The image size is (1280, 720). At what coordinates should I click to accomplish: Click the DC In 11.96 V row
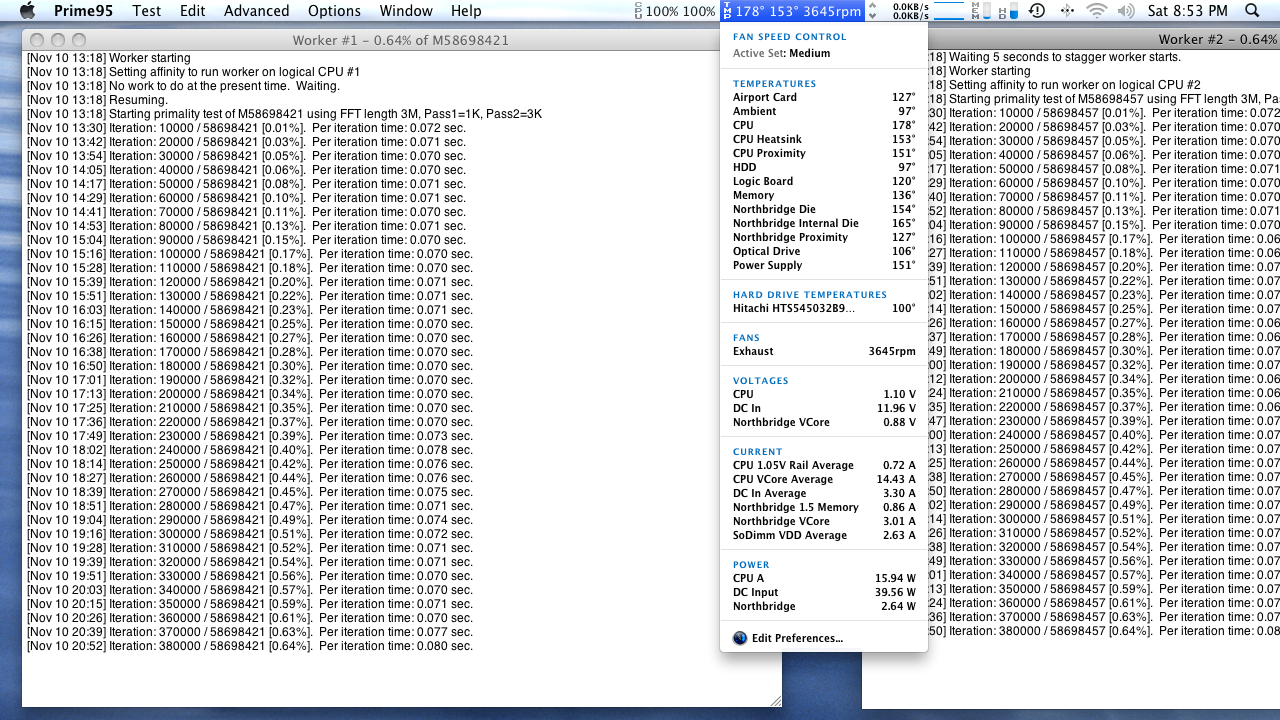click(824, 408)
